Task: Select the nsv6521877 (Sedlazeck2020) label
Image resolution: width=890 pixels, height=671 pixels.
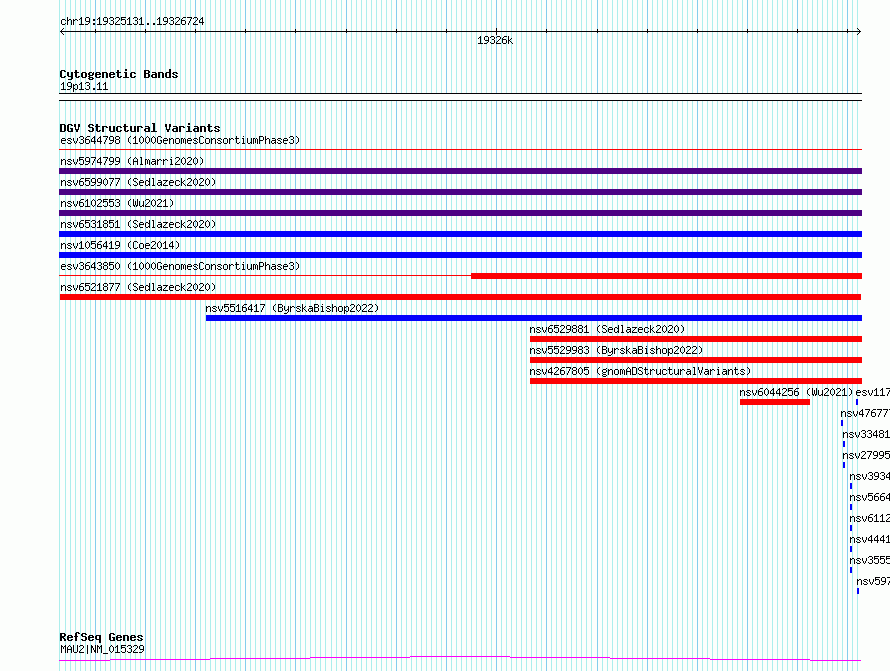Action: click(x=138, y=287)
